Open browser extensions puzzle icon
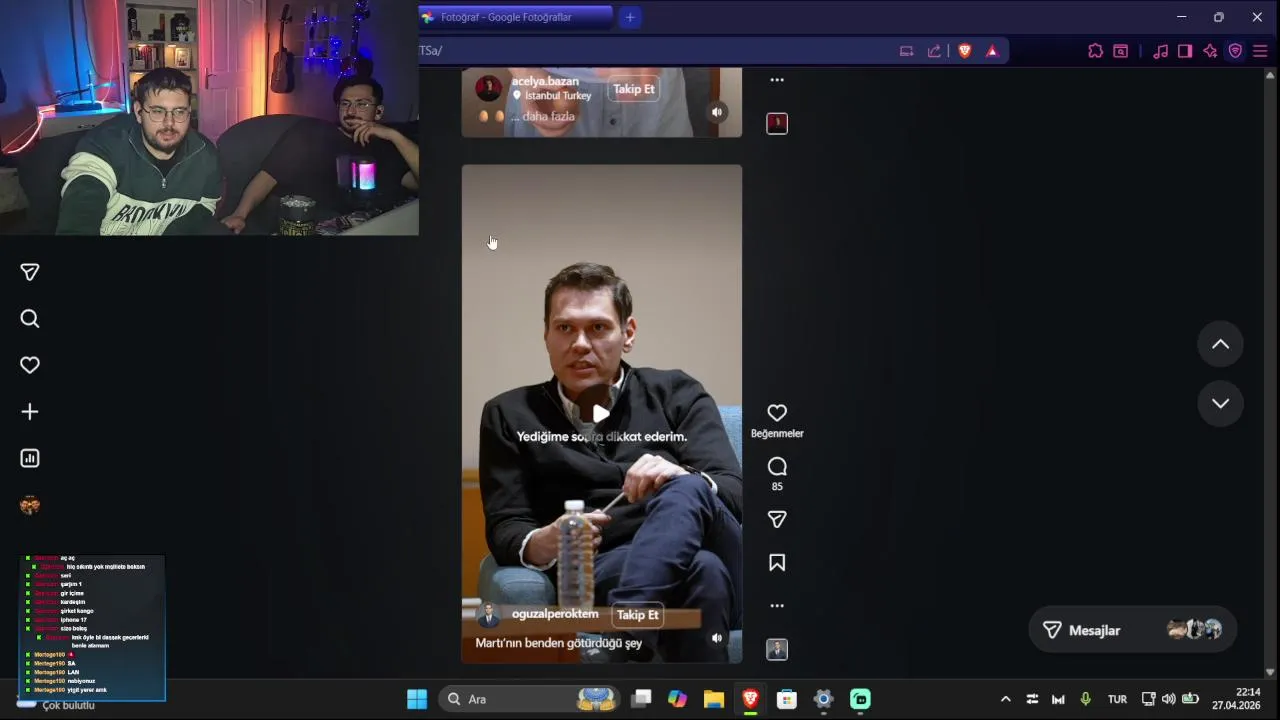 coord(1095,51)
